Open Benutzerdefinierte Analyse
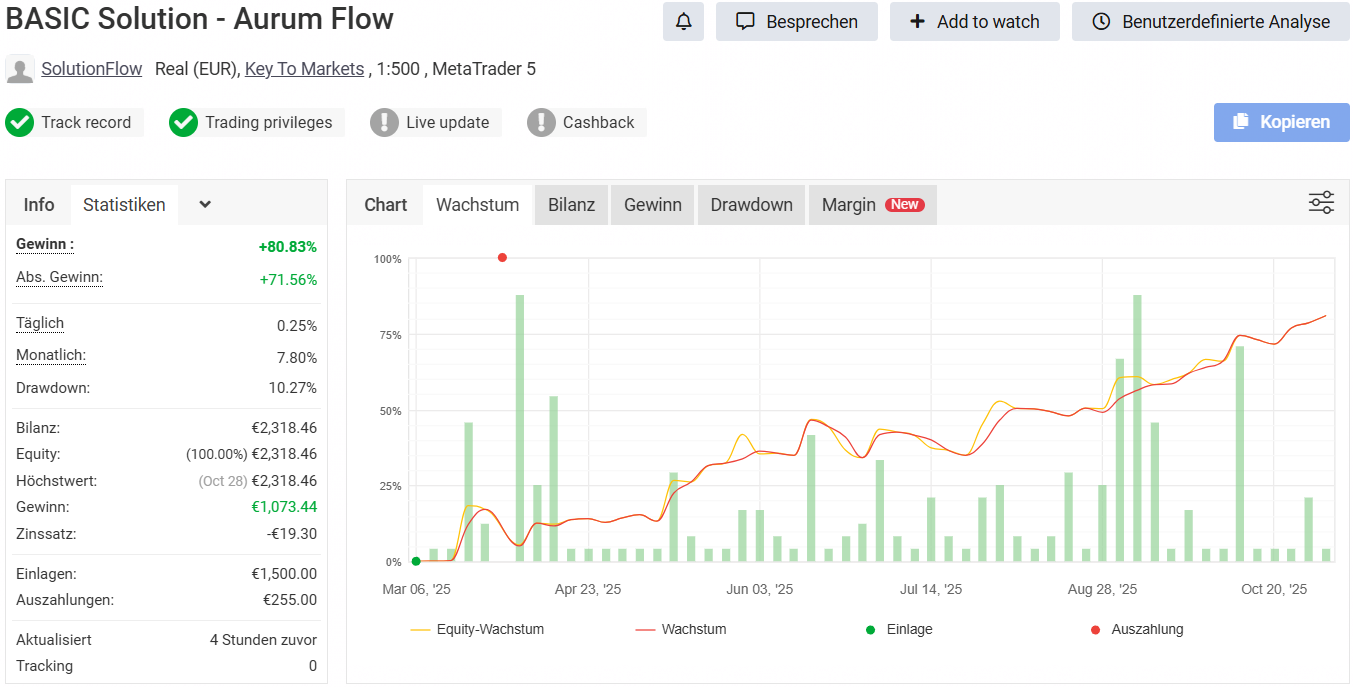This screenshot has height=687, width=1353. pos(1211,22)
